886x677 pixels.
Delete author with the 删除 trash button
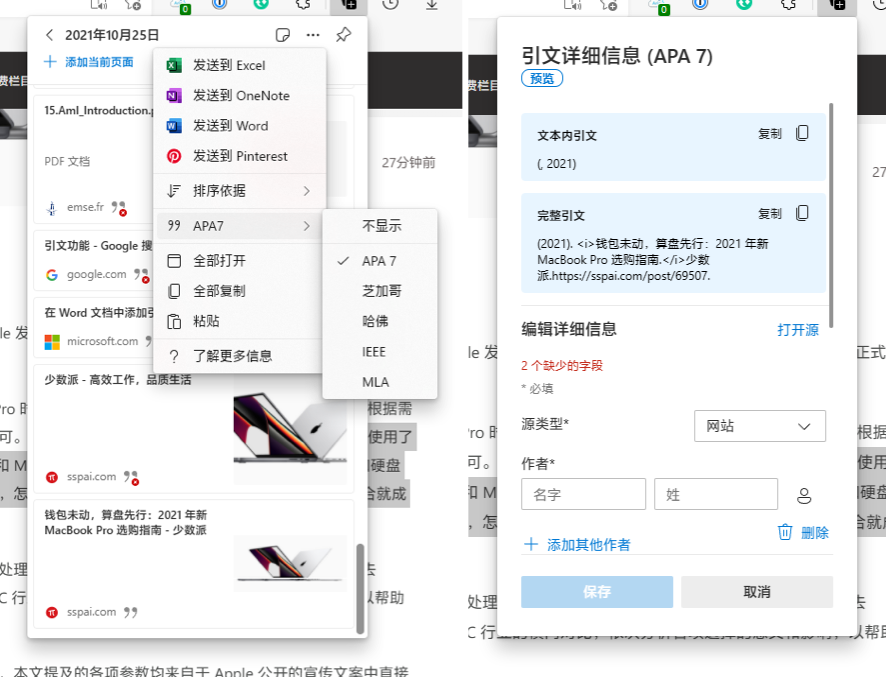coord(803,532)
